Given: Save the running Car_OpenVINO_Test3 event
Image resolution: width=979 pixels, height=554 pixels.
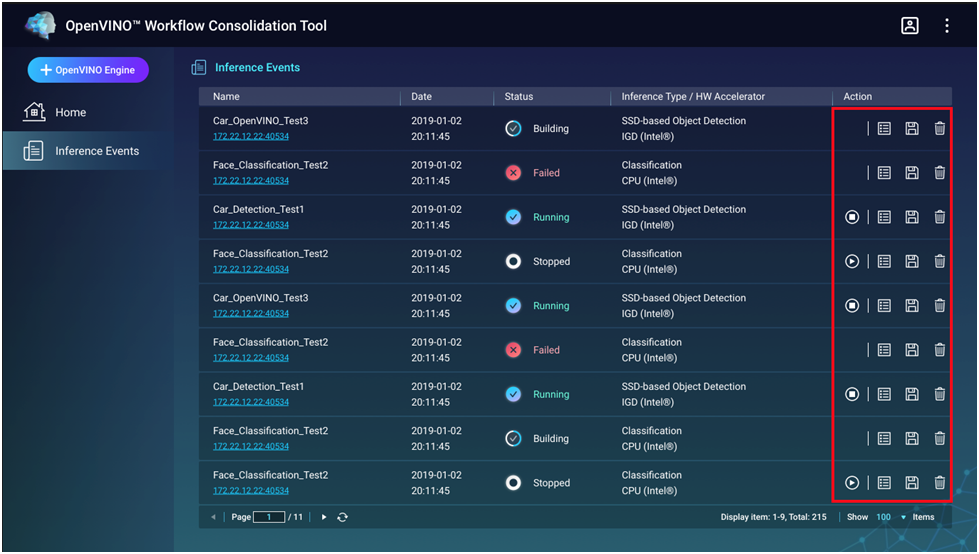Looking at the screenshot, I should point(911,306).
